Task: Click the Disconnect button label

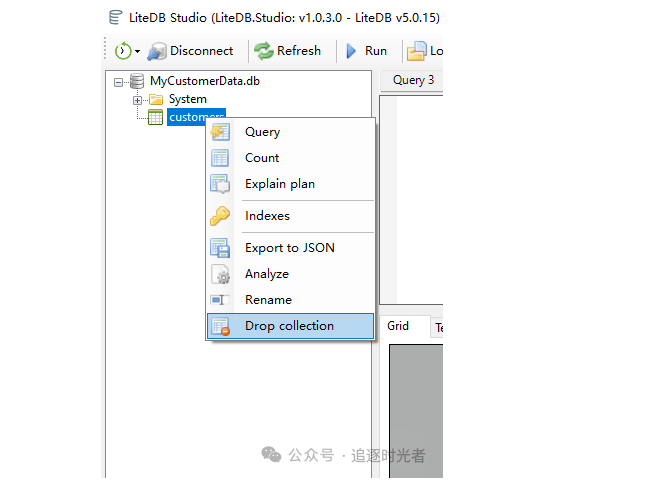Action: pos(201,51)
